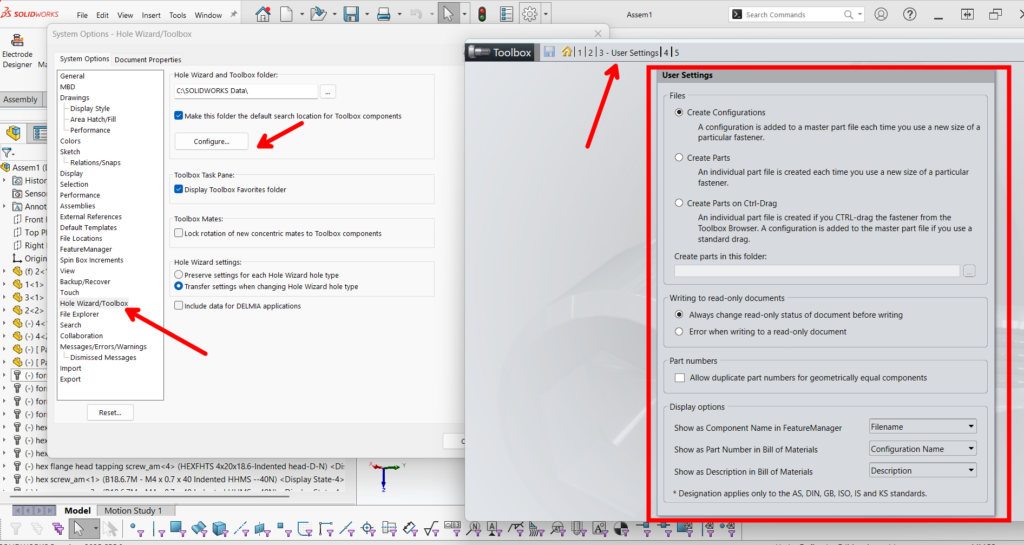
Task: Click the Create parts in this folder field
Action: click(817, 271)
